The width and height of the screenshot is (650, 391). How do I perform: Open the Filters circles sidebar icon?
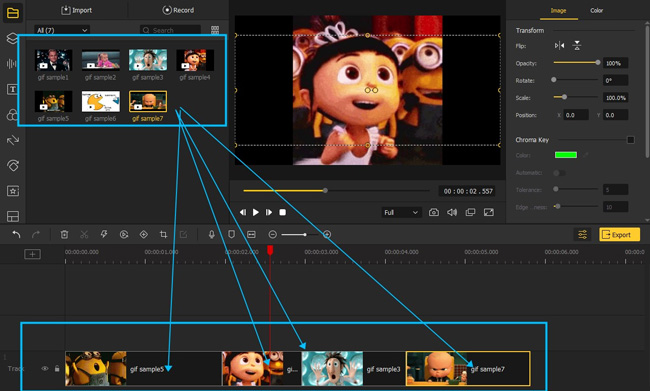coord(12,114)
